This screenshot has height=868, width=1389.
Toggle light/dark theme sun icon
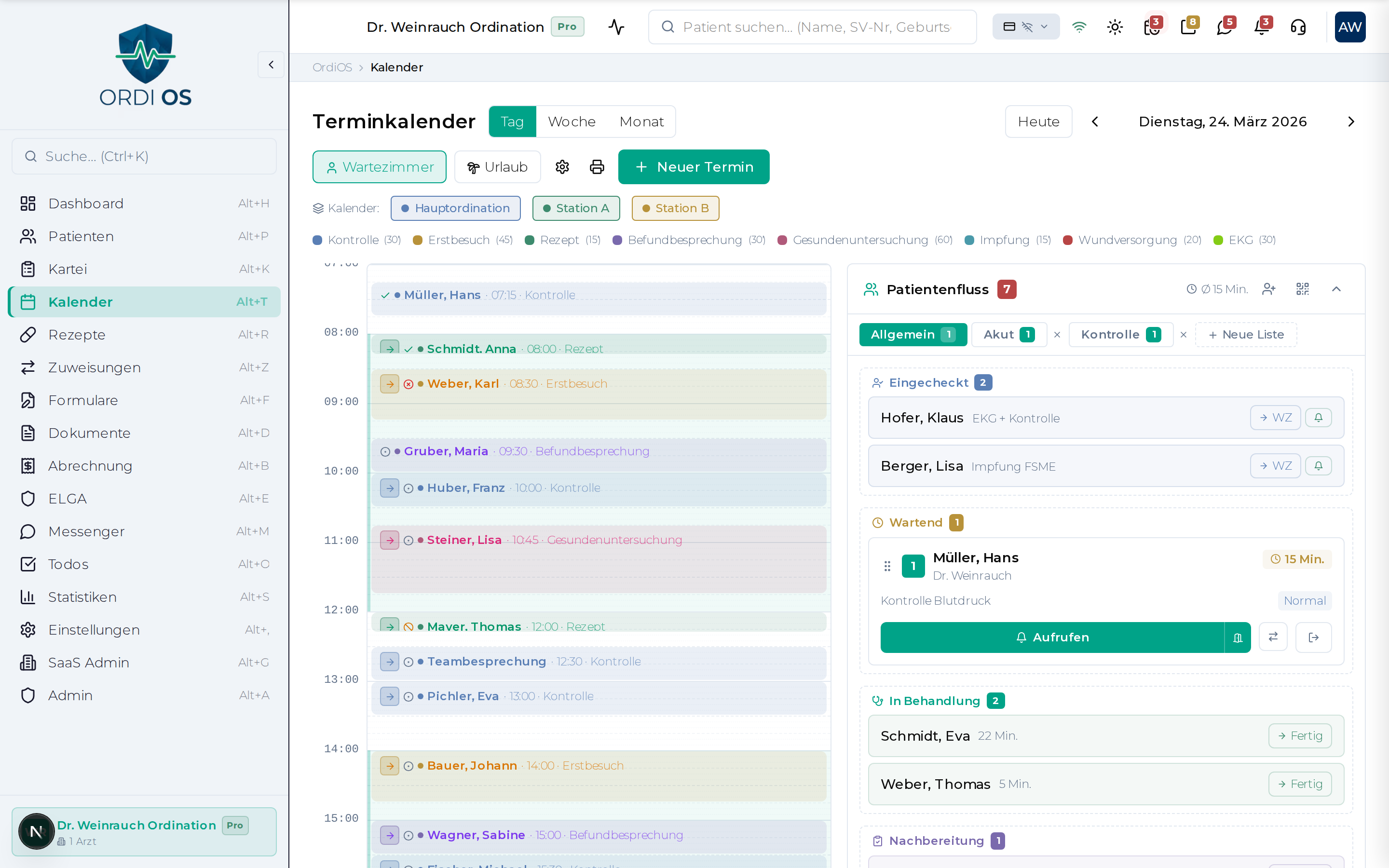pyautogui.click(x=1115, y=27)
